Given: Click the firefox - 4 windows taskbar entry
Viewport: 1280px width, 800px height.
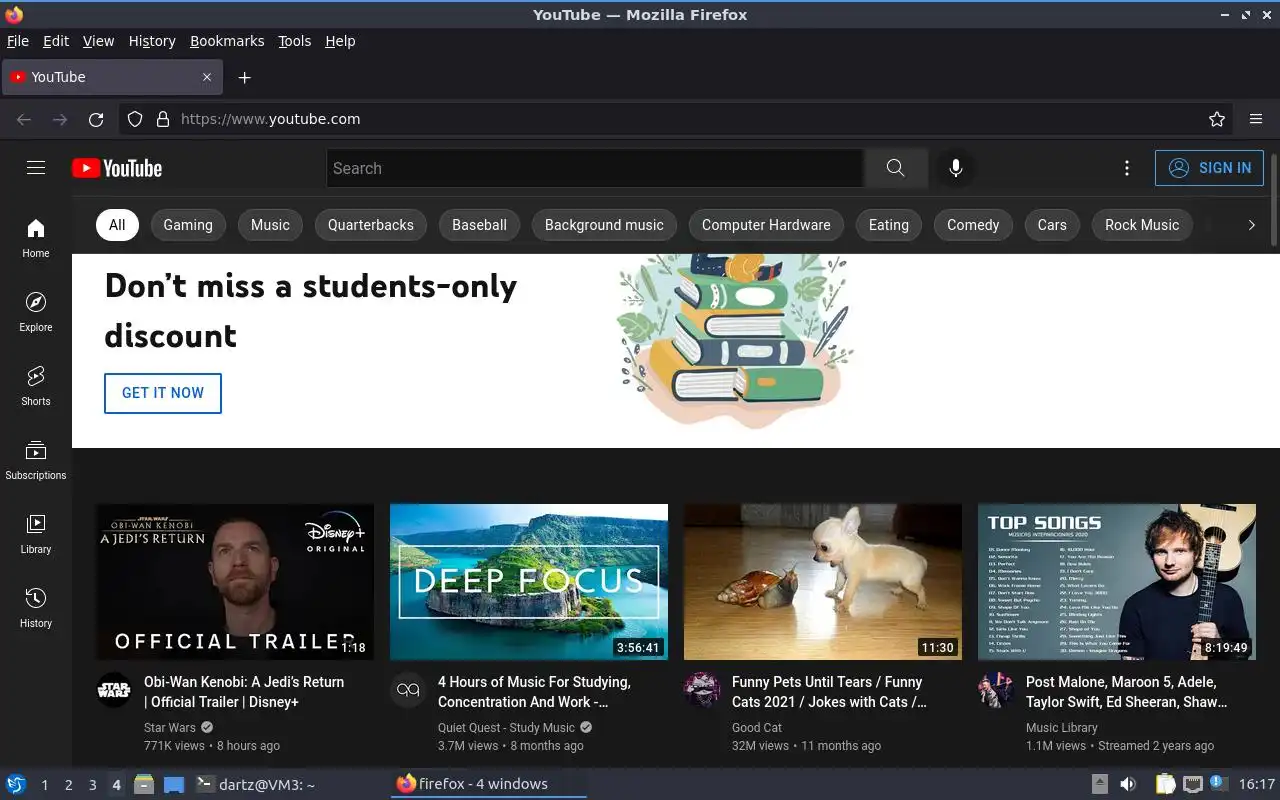Looking at the screenshot, I should coord(488,784).
